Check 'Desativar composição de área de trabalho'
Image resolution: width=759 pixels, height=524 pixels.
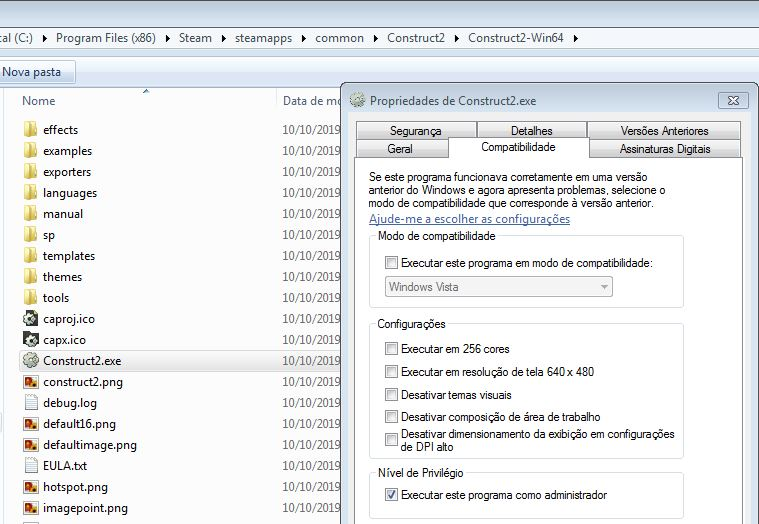click(x=391, y=417)
